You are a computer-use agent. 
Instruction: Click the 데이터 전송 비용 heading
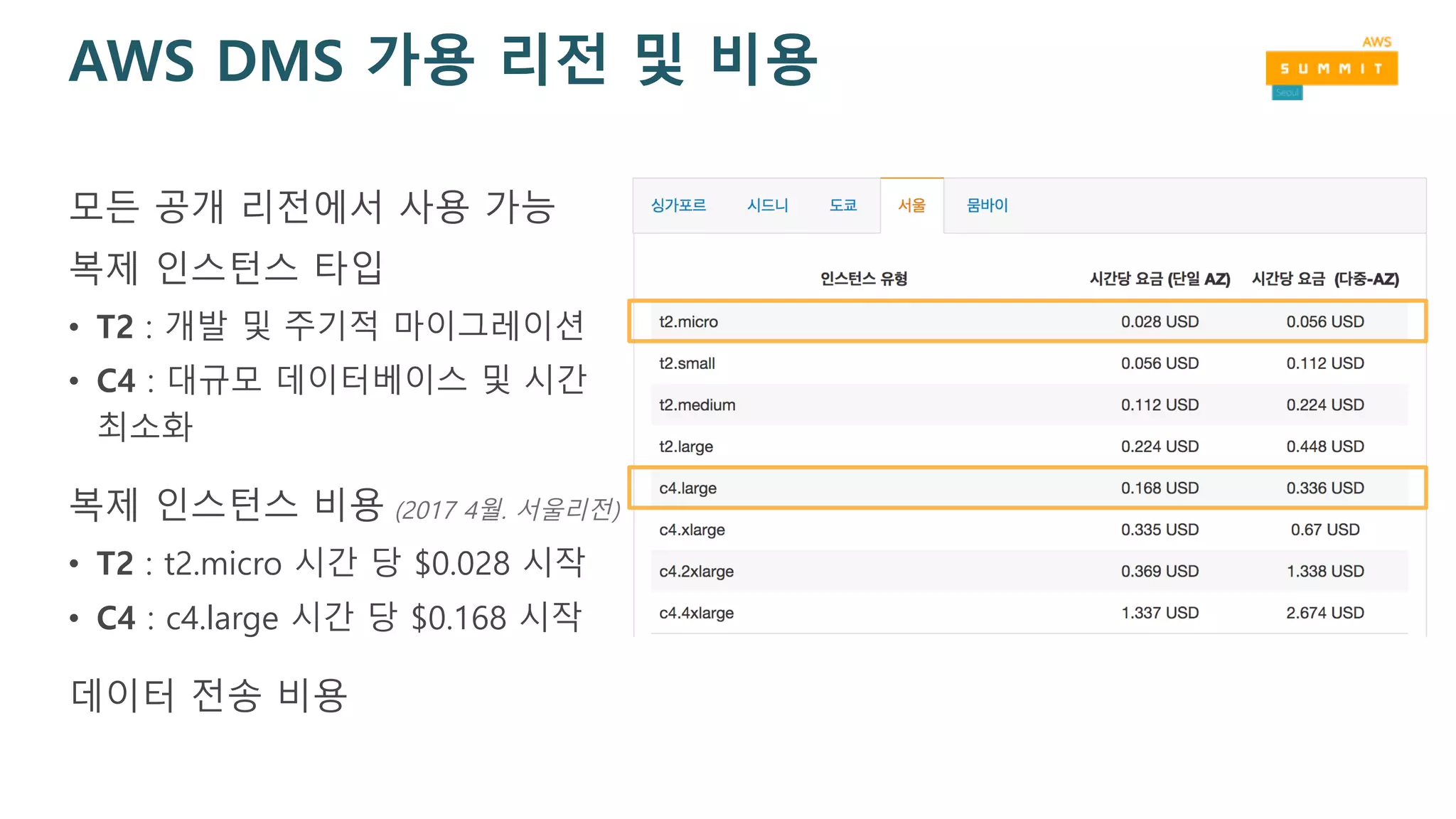click(x=209, y=695)
